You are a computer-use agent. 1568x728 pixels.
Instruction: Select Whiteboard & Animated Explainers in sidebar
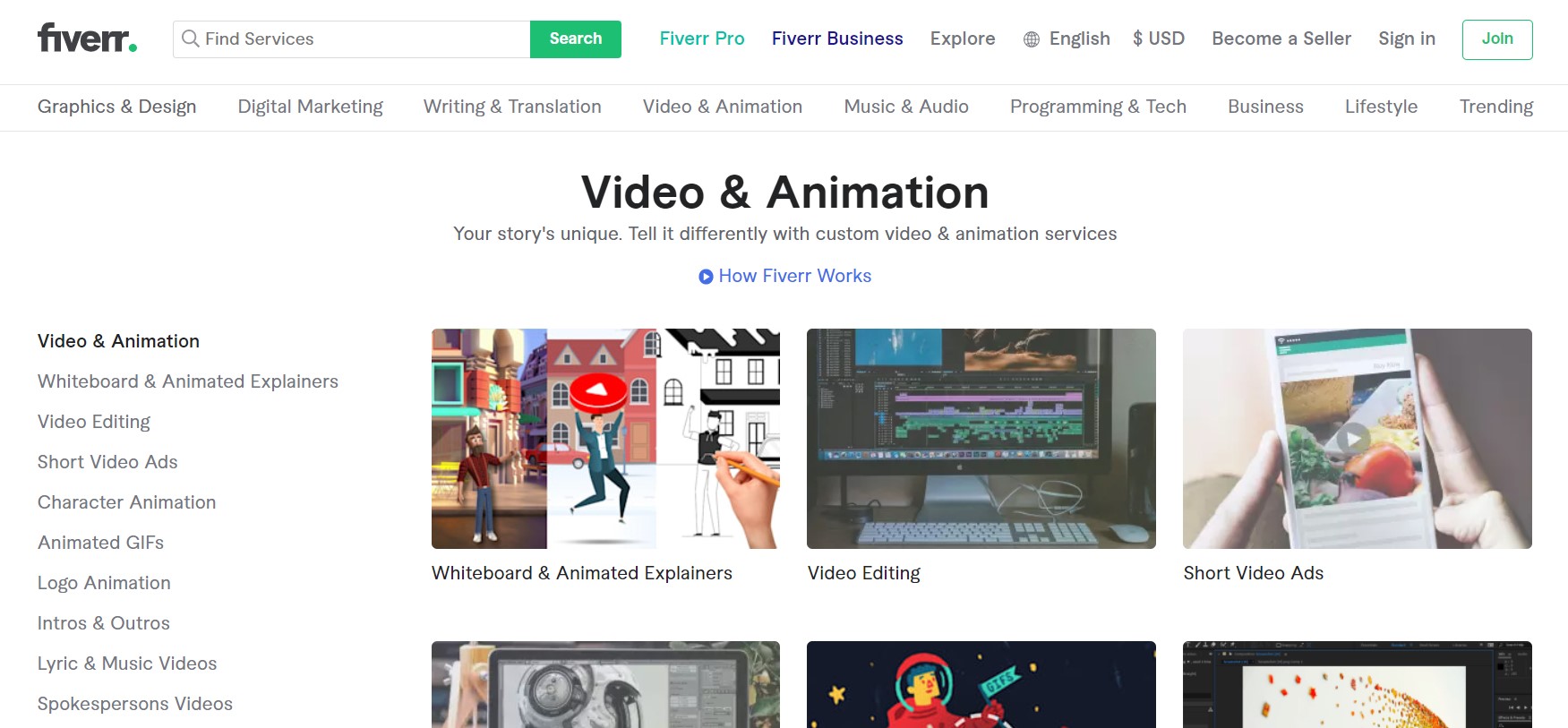[188, 381]
